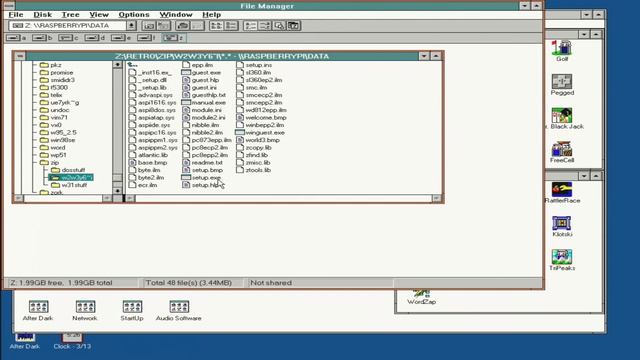Select the wp51 folder in the tree

(53, 155)
